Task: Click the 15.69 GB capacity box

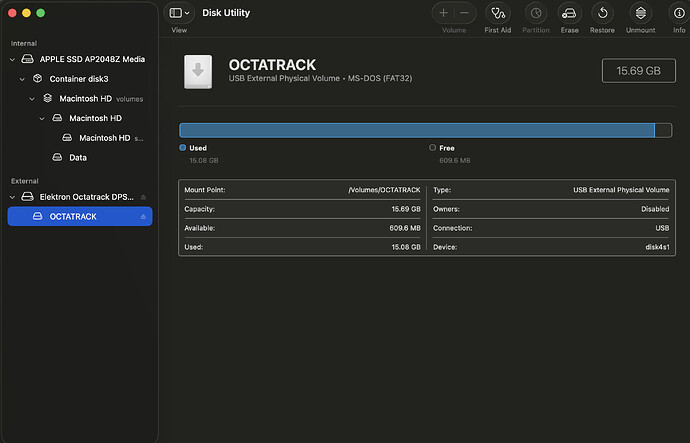Action: coord(639,71)
